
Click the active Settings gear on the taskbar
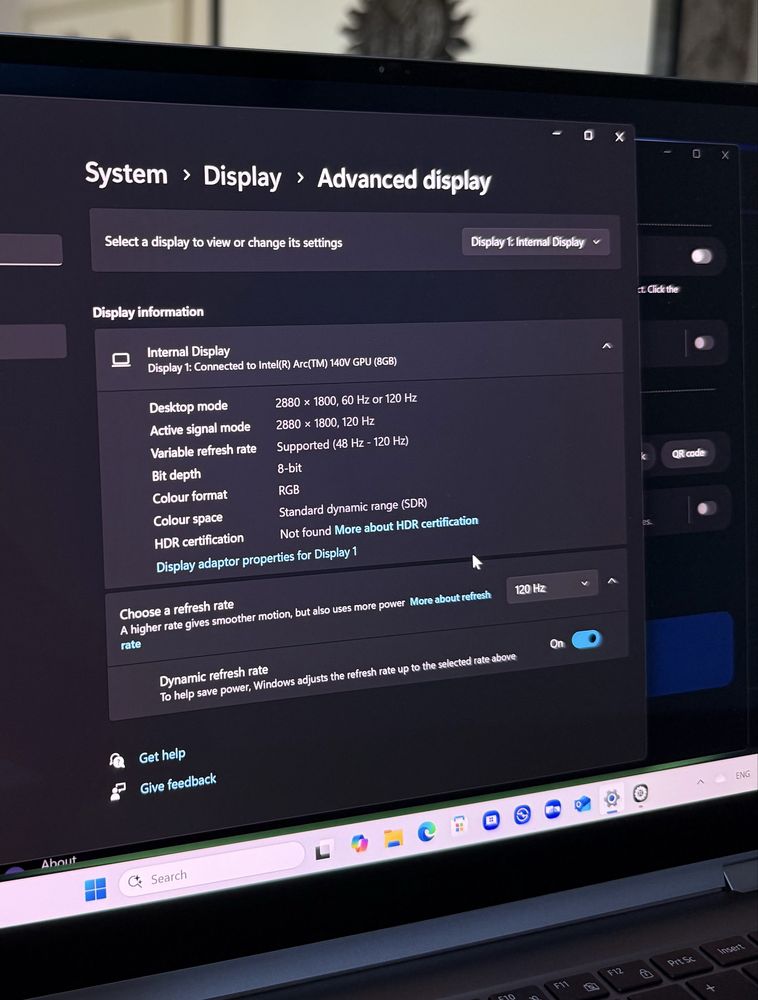tap(611, 798)
